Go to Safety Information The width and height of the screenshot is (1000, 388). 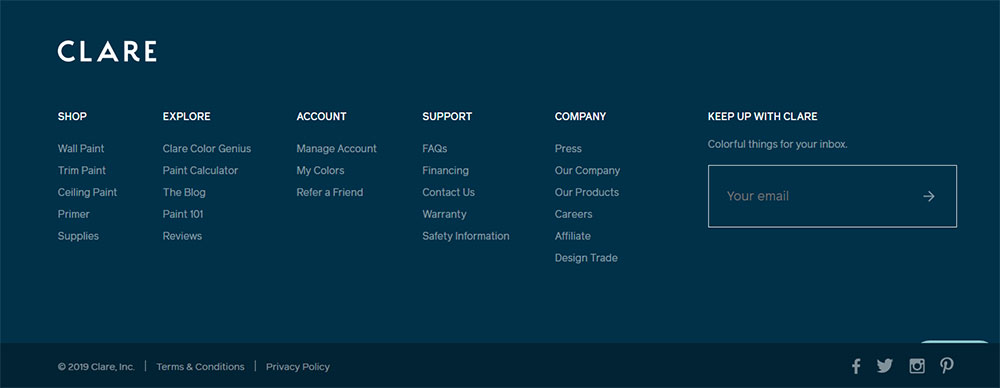(x=466, y=236)
